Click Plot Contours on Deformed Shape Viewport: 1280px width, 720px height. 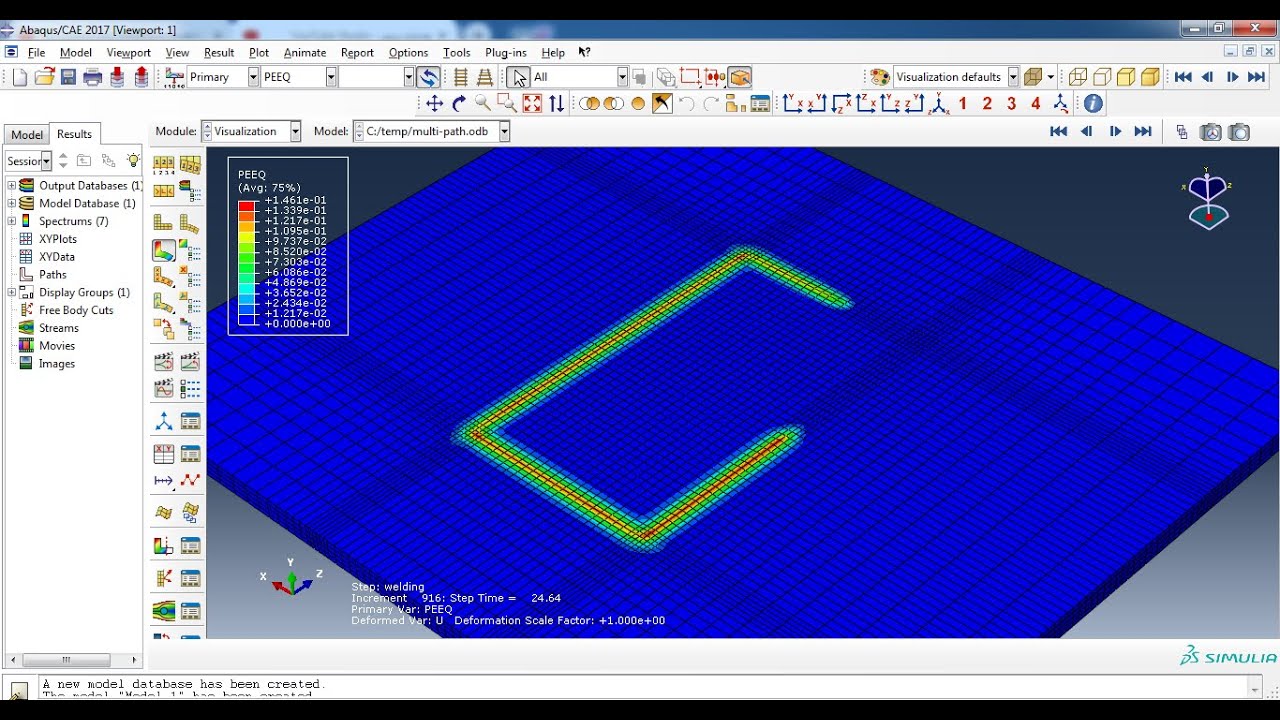point(164,250)
